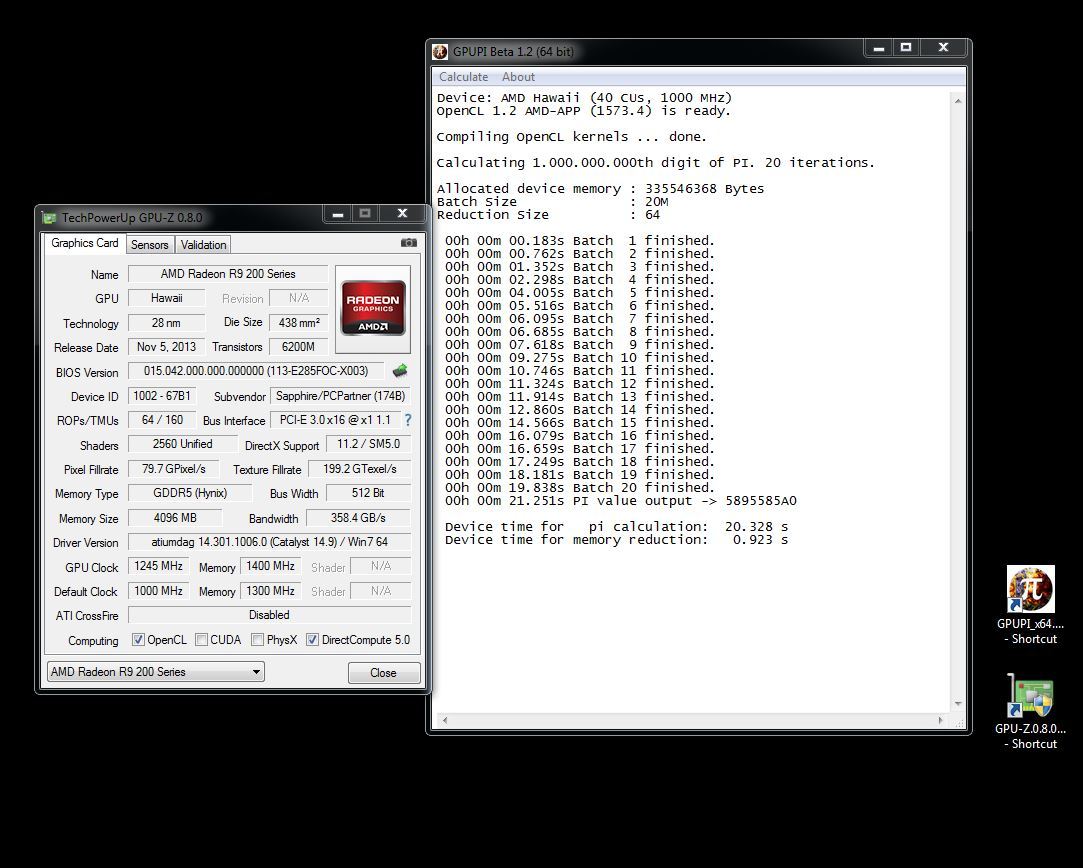
Task: Click the Release Date field Nov 5, 2013
Action: (x=166, y=347)
